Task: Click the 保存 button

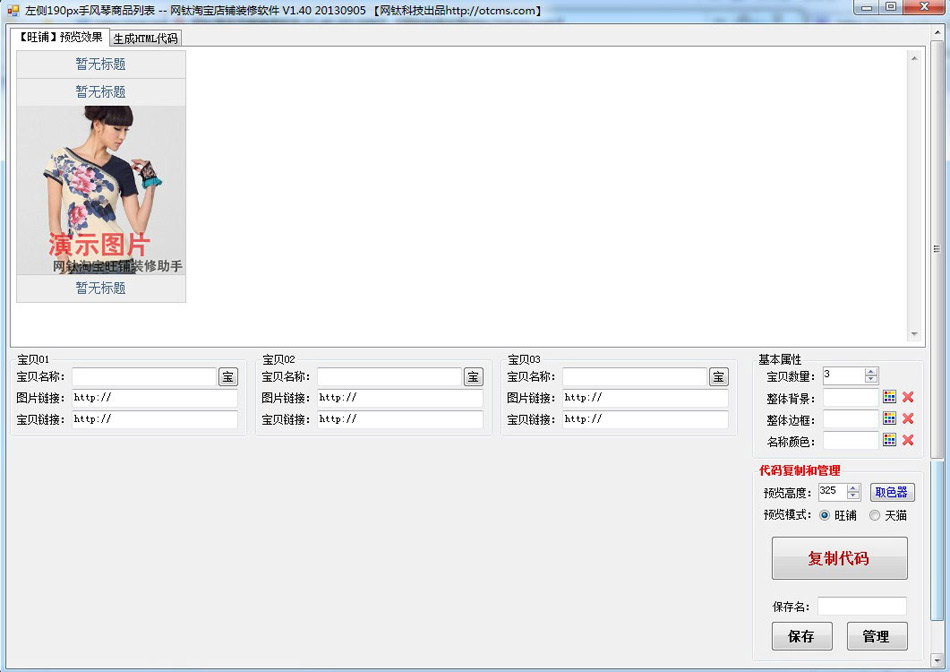Action: [801, 636]
